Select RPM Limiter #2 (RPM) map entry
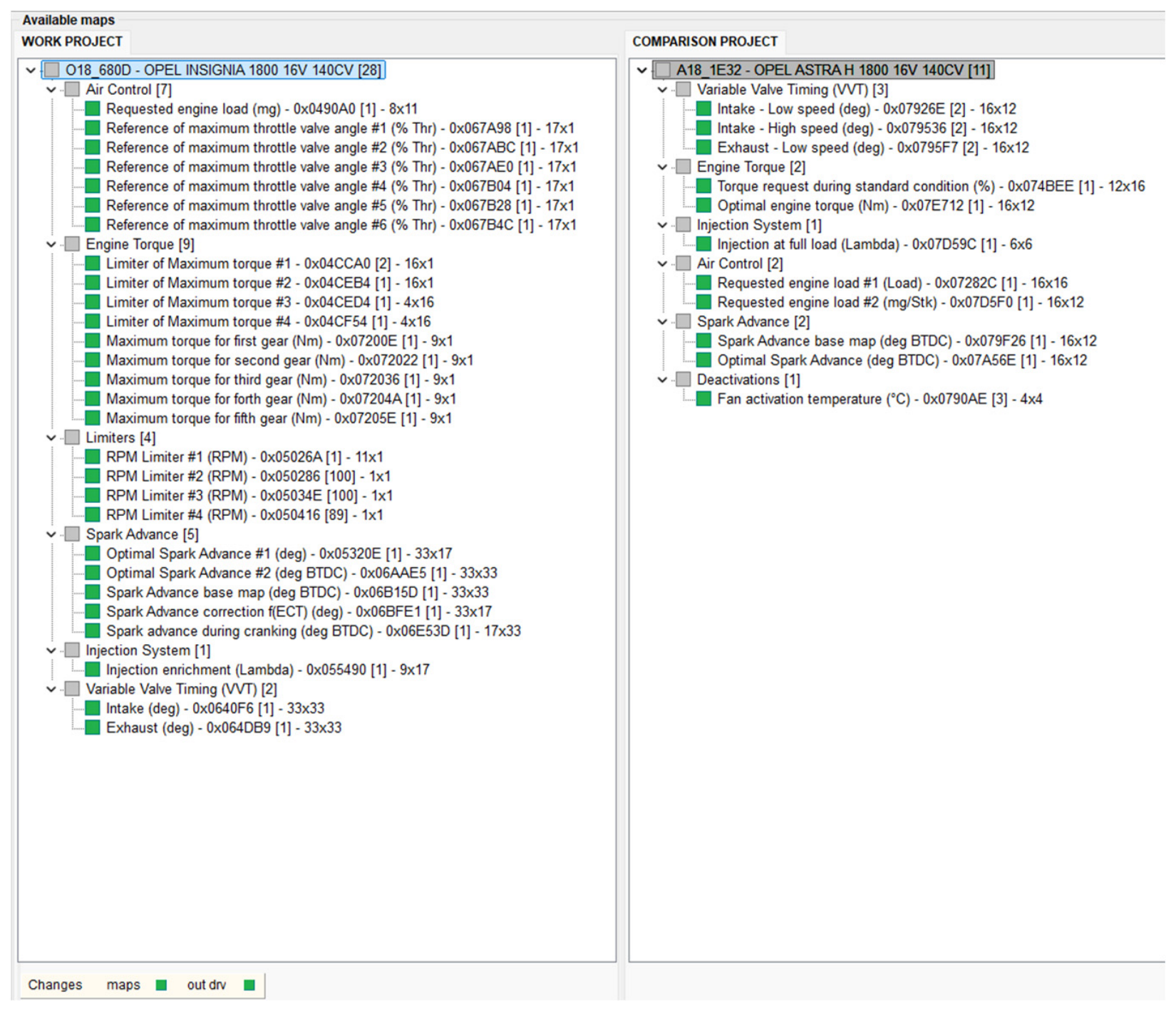The image size is (1176, 1011). (x=248, y=476)
